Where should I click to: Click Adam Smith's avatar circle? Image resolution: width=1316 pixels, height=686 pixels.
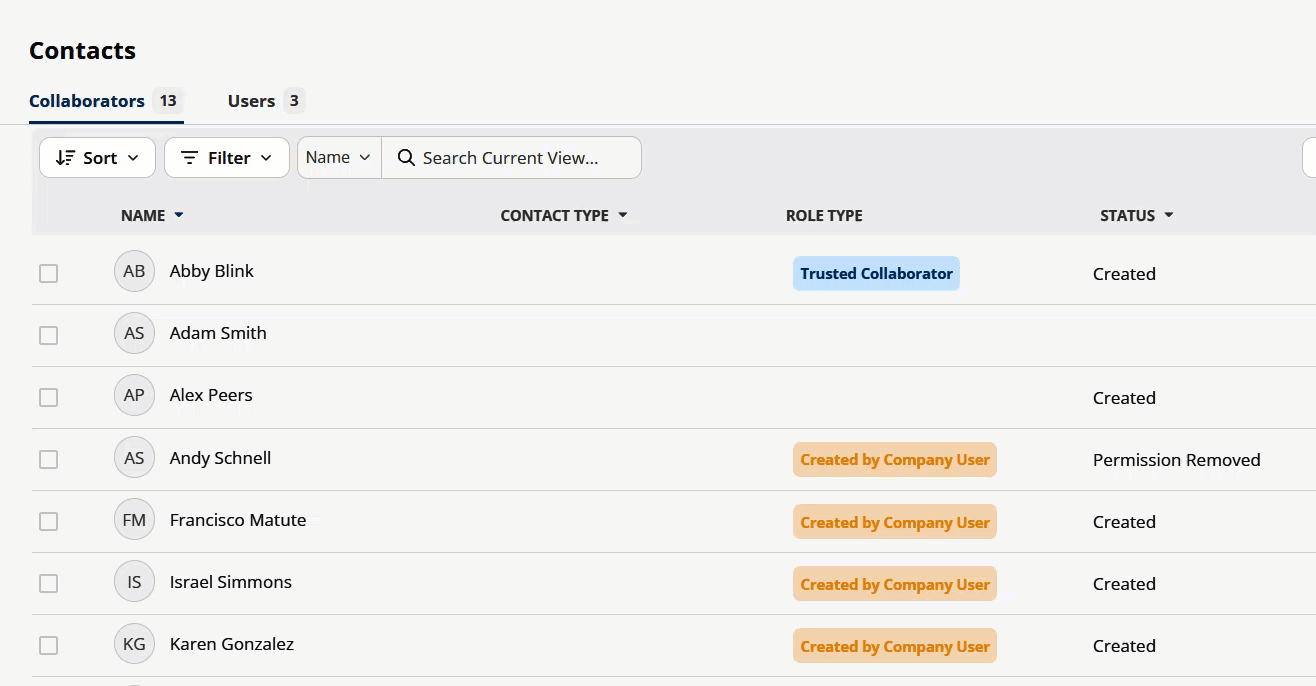point(134,333)
